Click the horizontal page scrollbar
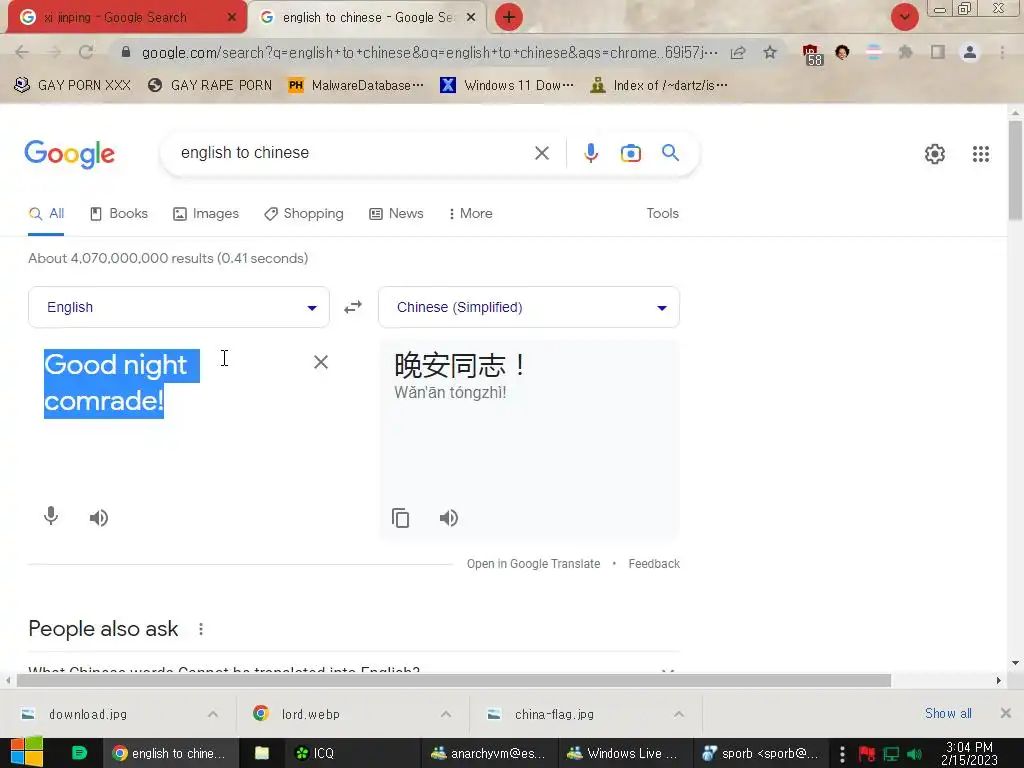Screen dimensions: 1024x768 coord(454,680)
